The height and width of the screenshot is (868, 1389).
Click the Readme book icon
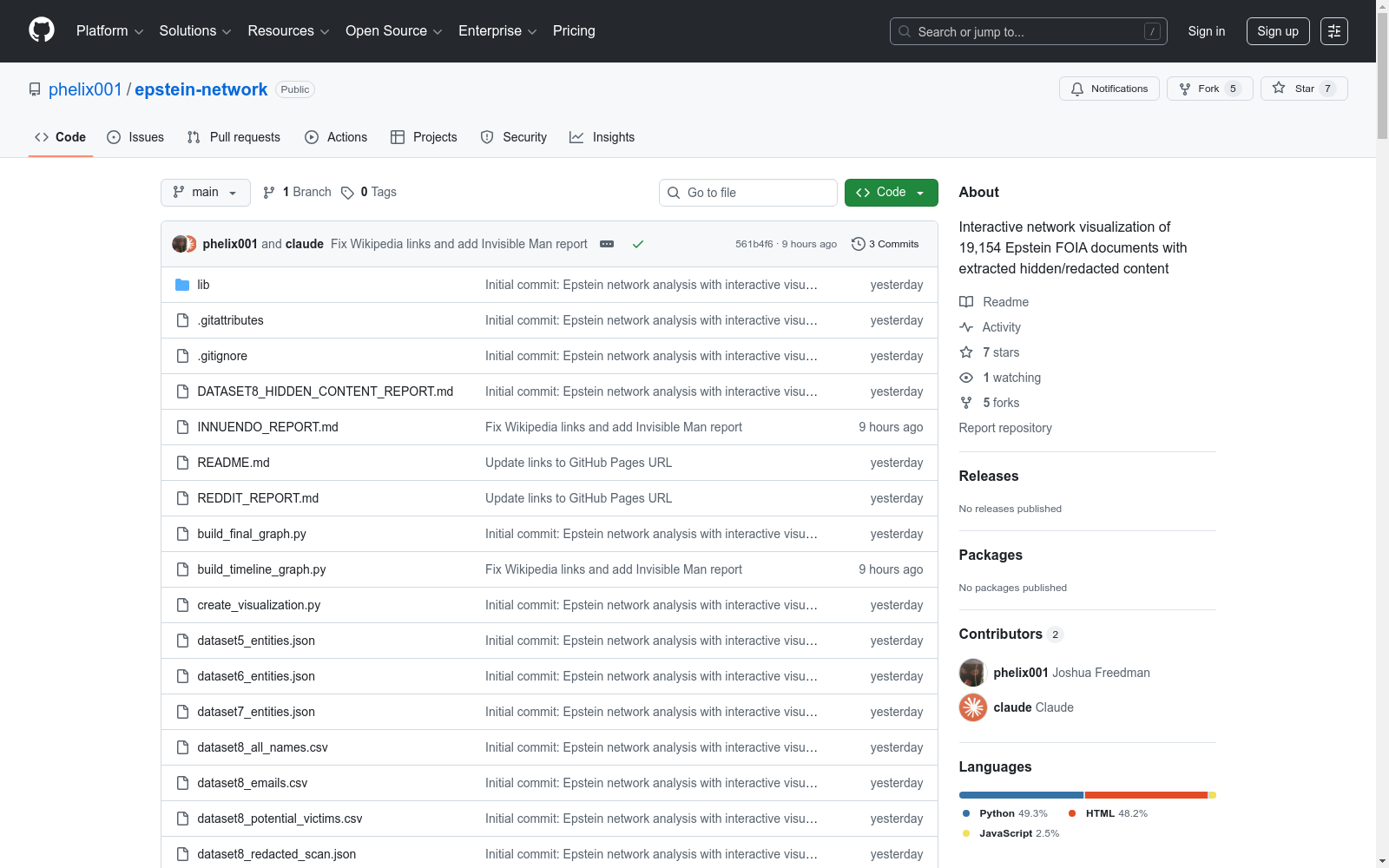pyautogui.click(x=966, y=302)
